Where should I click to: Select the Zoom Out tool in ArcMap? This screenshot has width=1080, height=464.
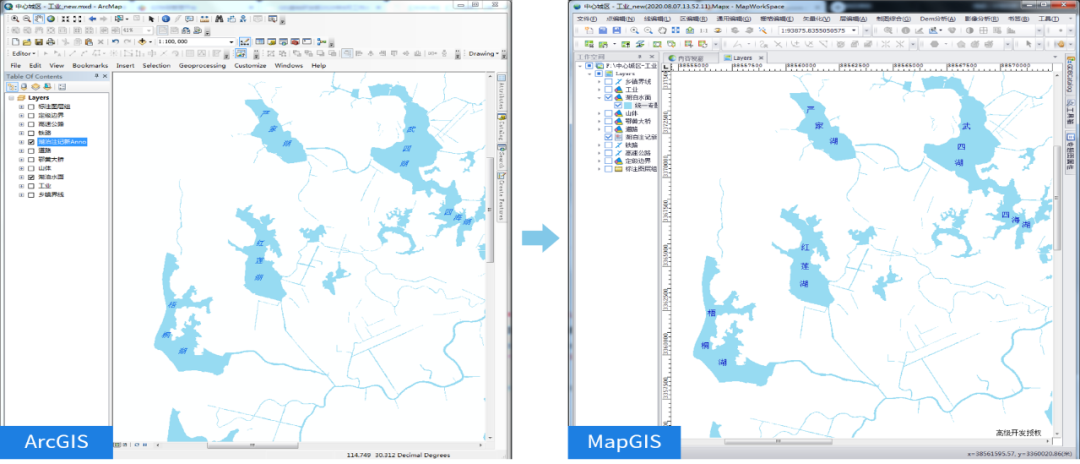click(x=26, y=19)
